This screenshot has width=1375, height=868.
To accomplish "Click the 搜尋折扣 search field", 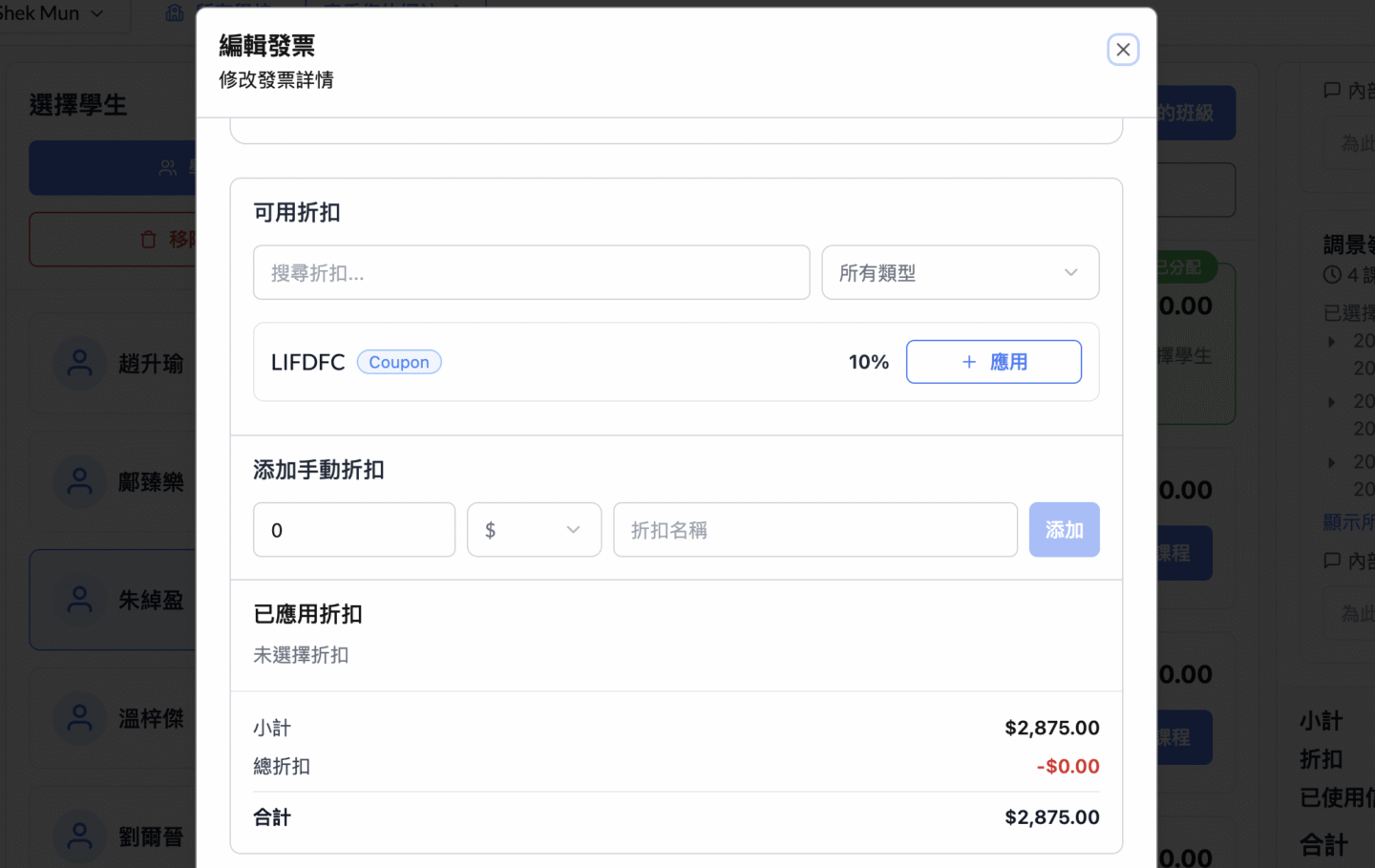I will 531,273.
